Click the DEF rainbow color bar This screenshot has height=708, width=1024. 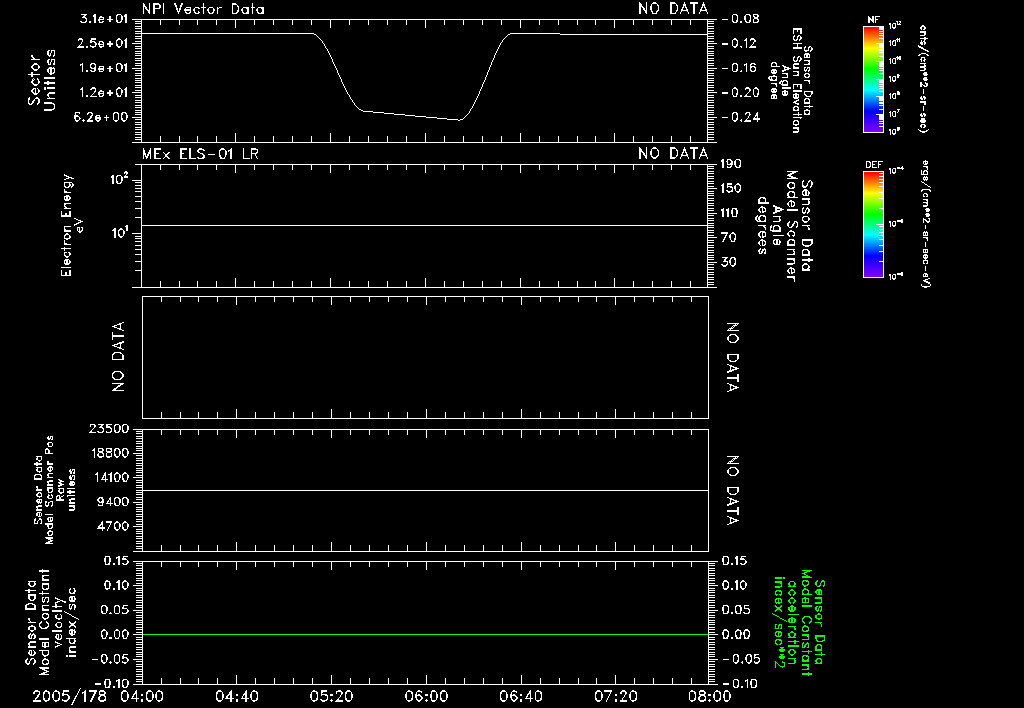click(874, 224)
